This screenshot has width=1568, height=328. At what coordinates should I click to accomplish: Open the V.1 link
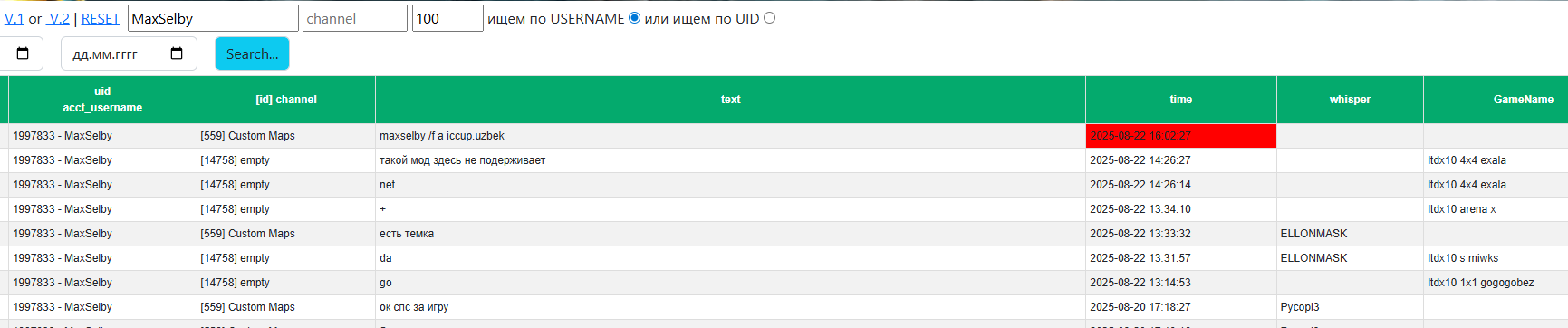click(x=14, y=18)
